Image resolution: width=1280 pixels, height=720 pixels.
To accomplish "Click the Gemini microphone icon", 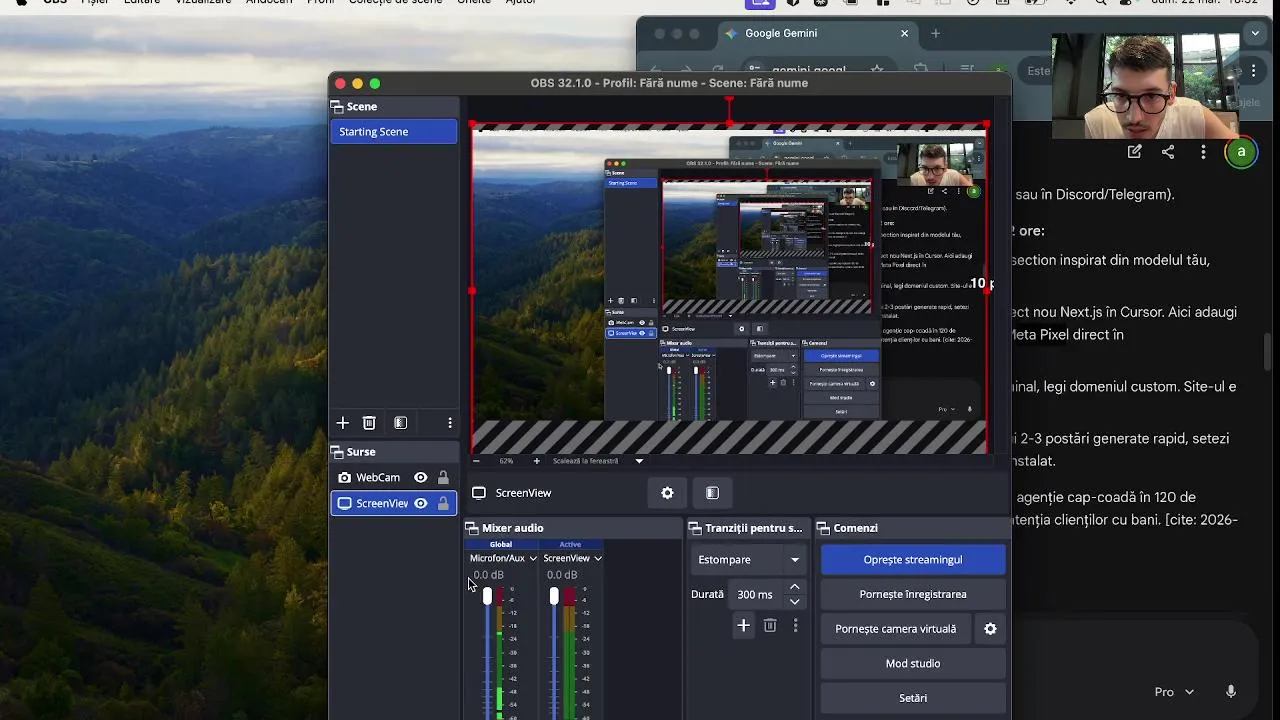I will (x=1231, y=692).
